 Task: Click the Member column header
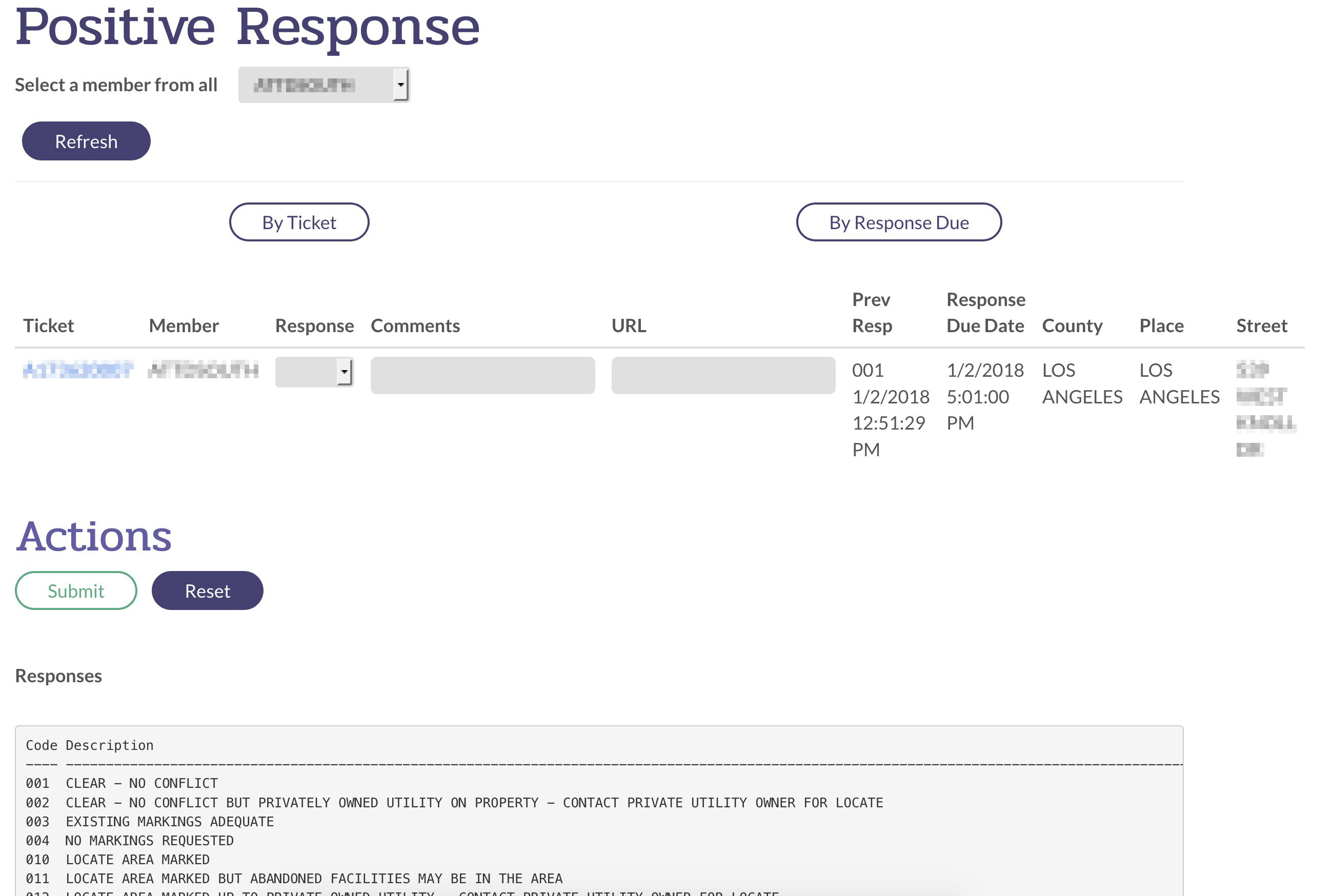184,325
